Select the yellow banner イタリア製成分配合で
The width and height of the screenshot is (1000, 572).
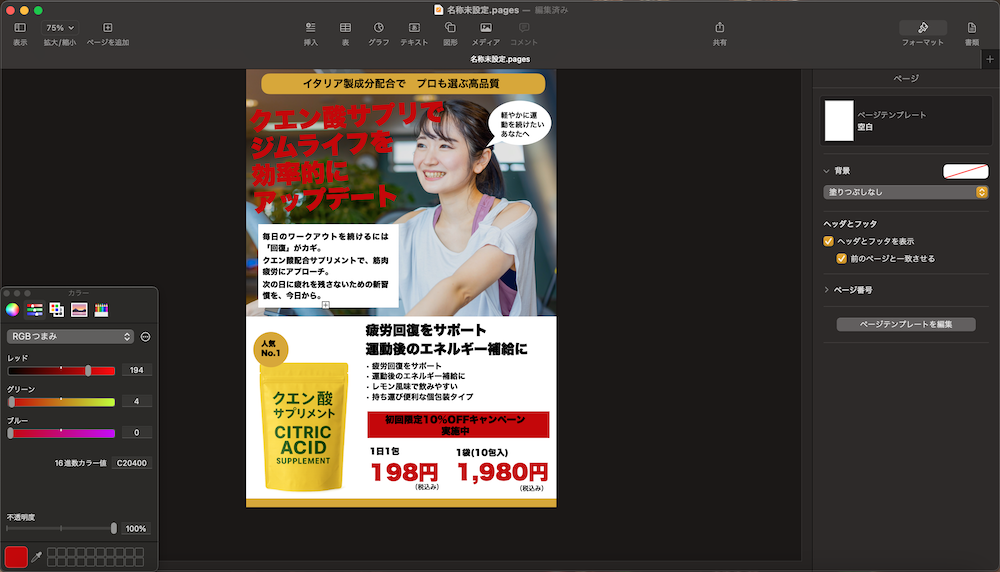coord(403,84)
